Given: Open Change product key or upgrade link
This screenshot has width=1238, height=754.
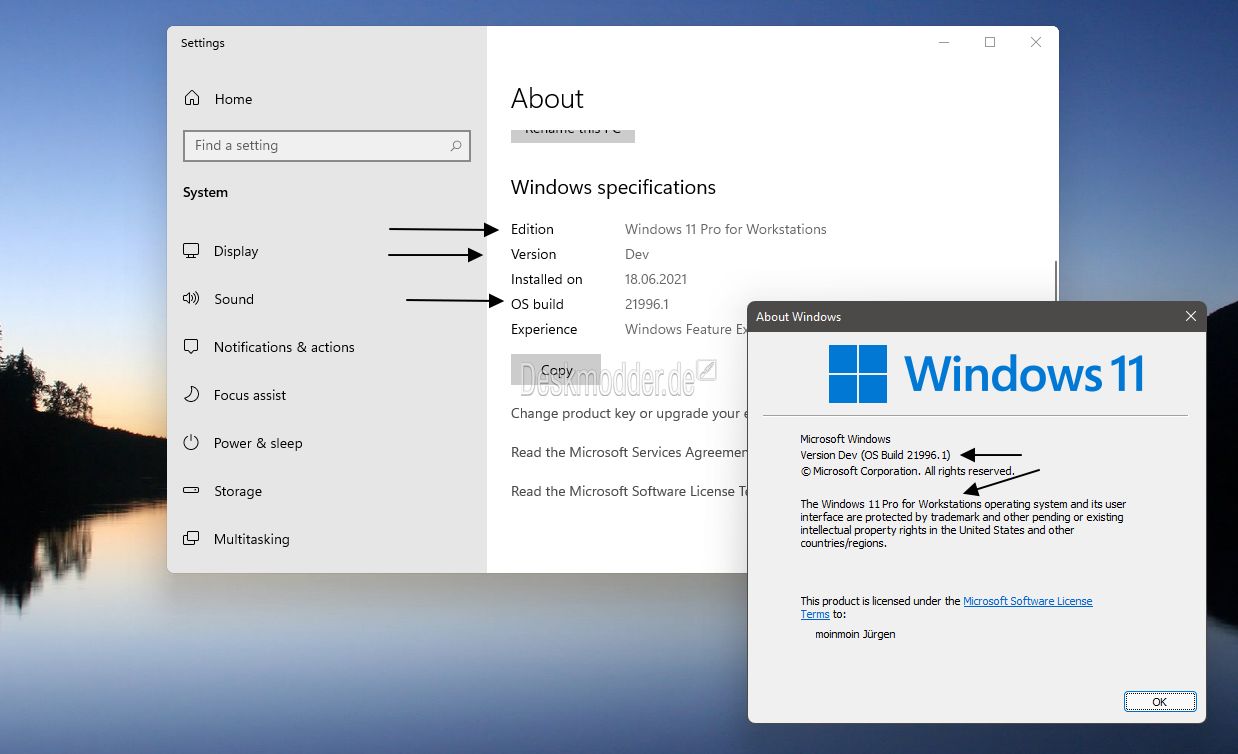Looking at the screenshot, I should point(629,413).
